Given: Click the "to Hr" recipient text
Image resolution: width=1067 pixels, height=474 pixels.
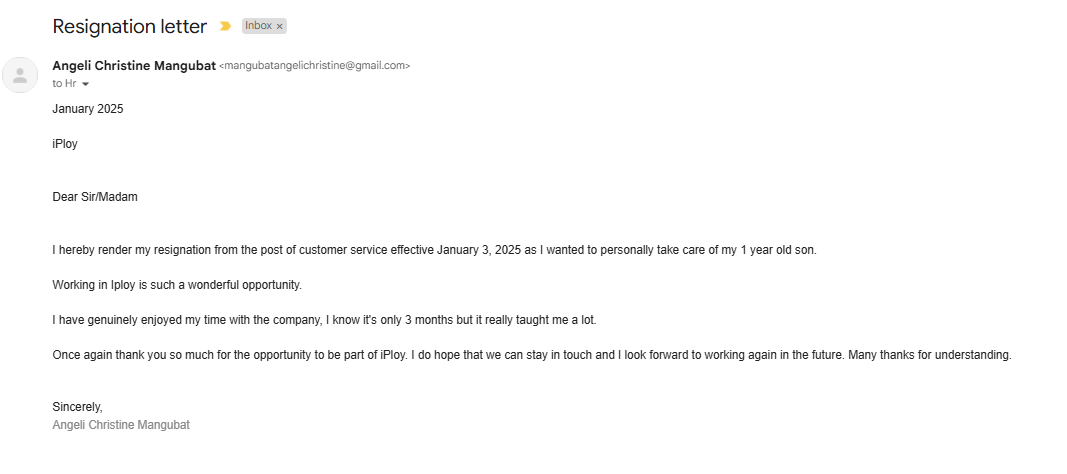Looking at the screenshot, I should pos(63,84).
